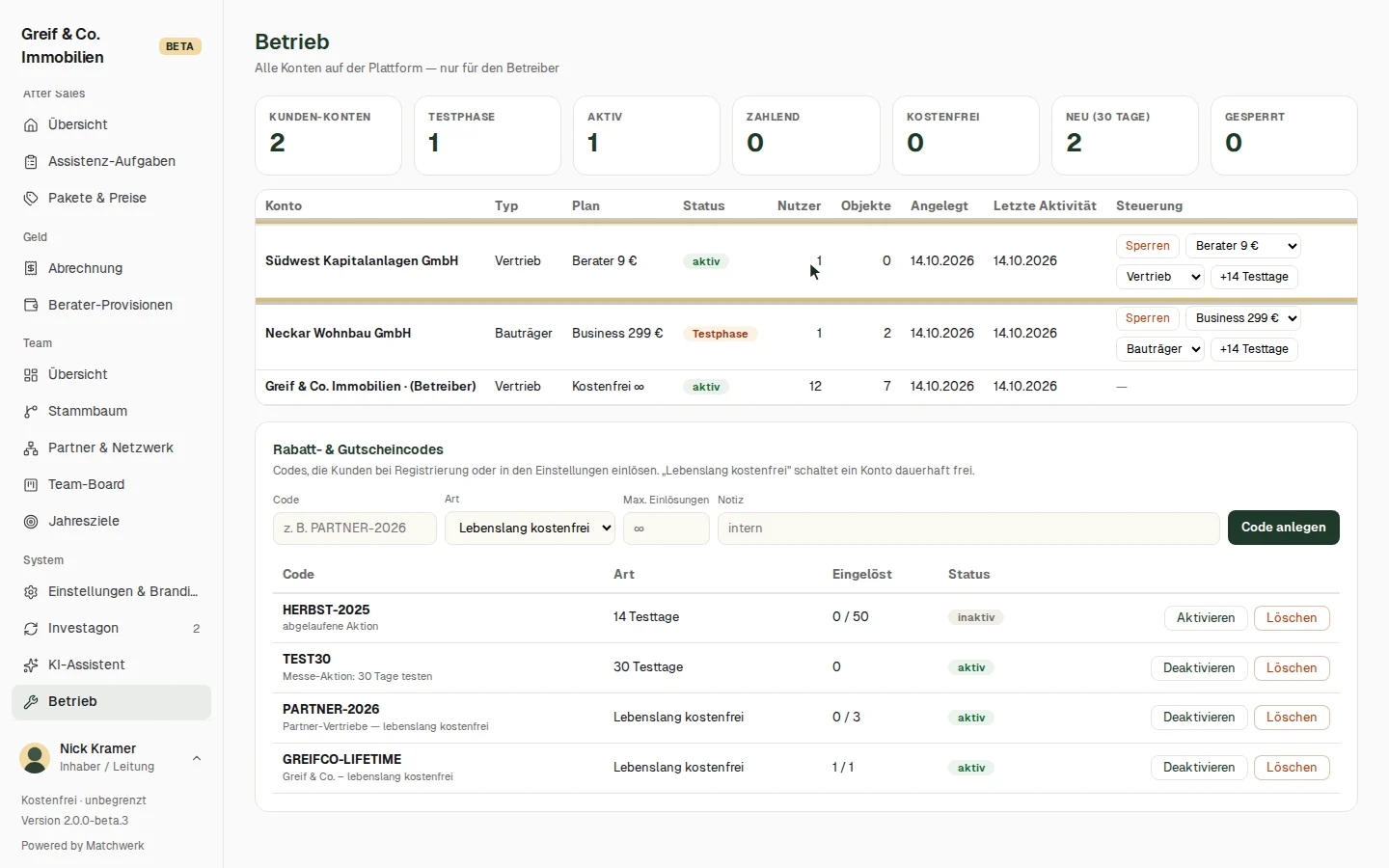This screenshot has width=1389, height=868.
Task: Click the clipboard icon for Assistenz-Aufgaben
Action: tap(31, 162)
